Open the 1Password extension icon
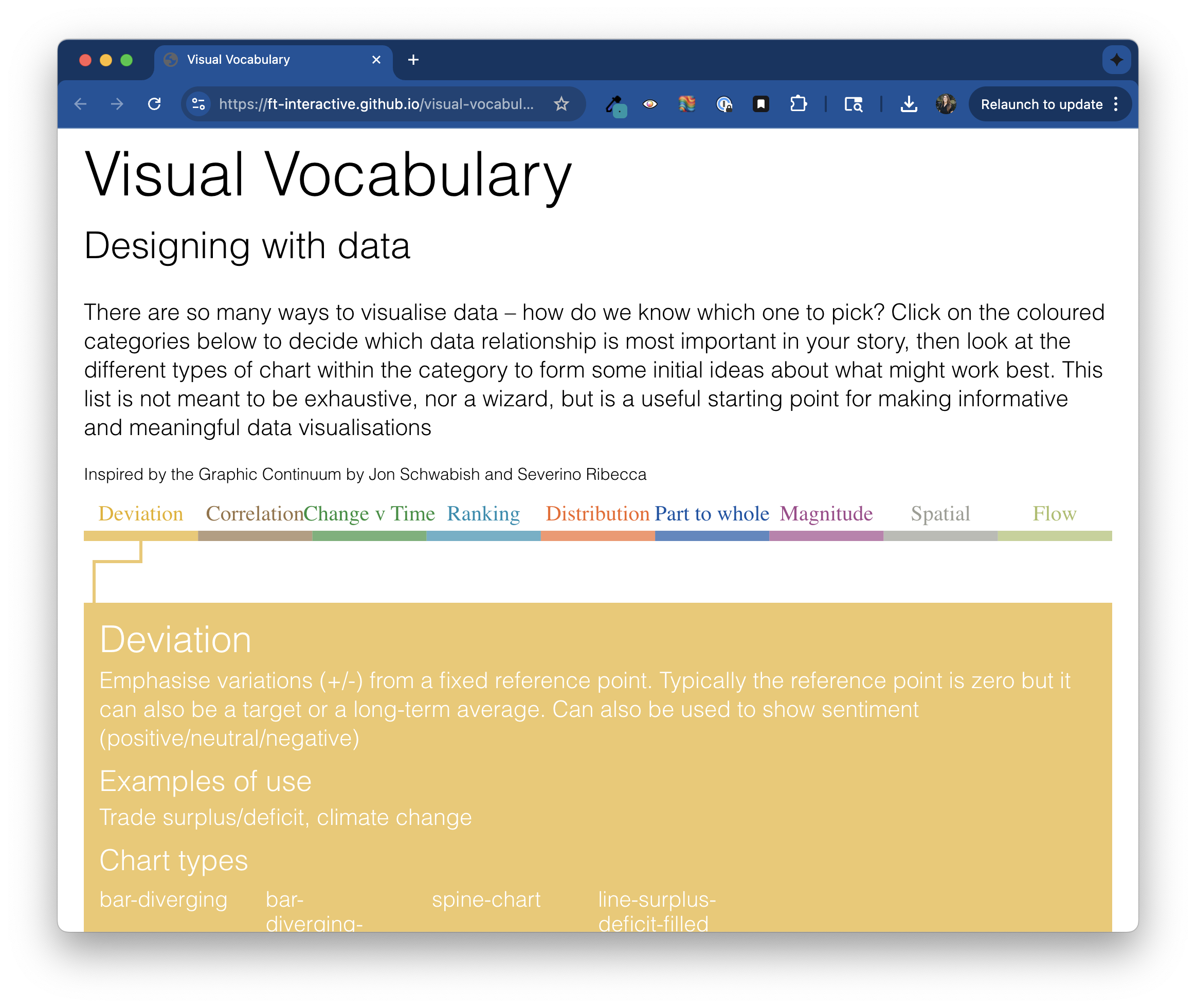The width and height of the screenshot is (1196, 1008). point(724,104)
